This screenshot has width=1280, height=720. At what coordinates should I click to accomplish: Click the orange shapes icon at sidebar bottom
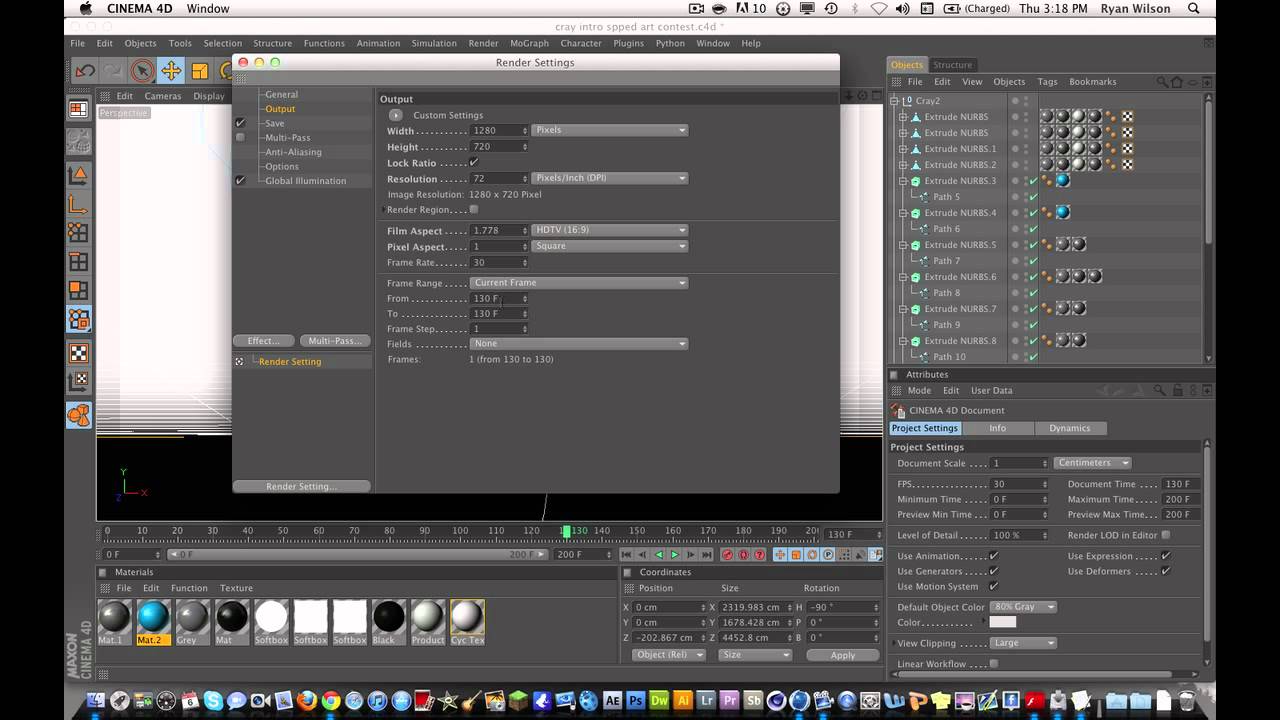(x=79, y=415)
